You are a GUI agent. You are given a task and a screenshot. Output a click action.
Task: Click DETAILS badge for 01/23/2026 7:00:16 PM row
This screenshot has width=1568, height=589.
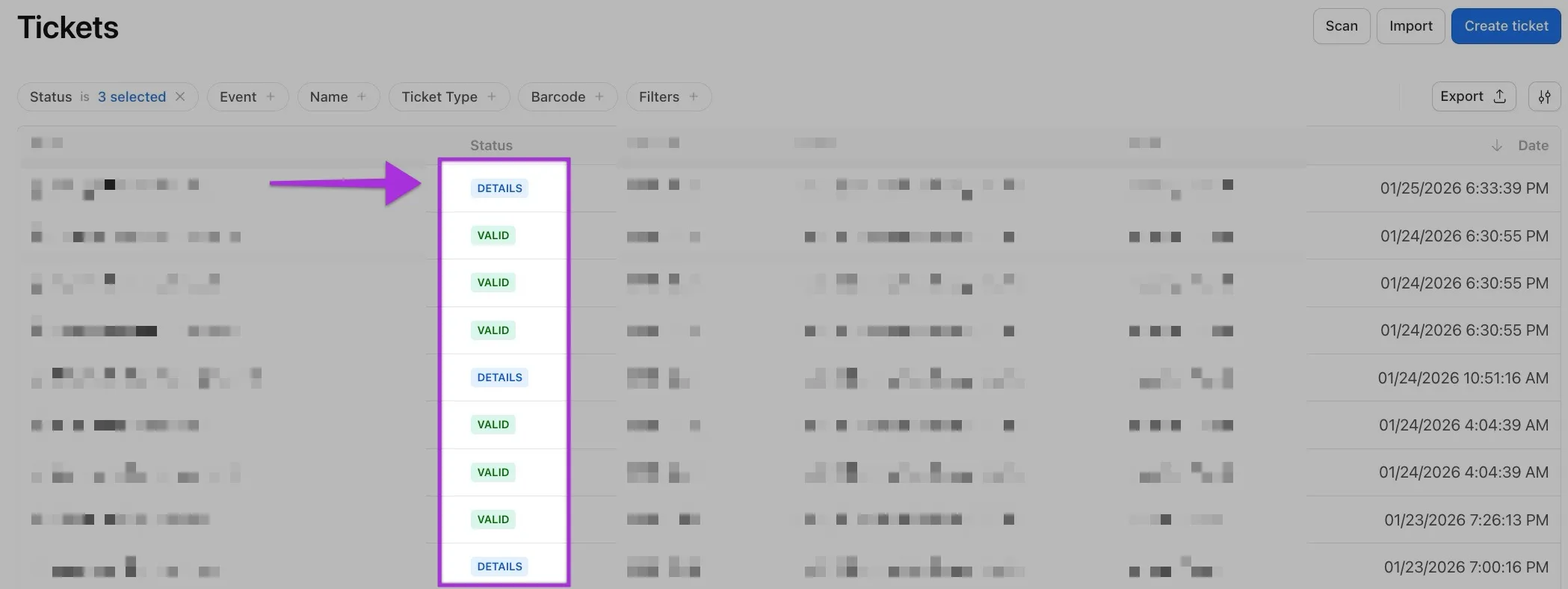(499, 567)
